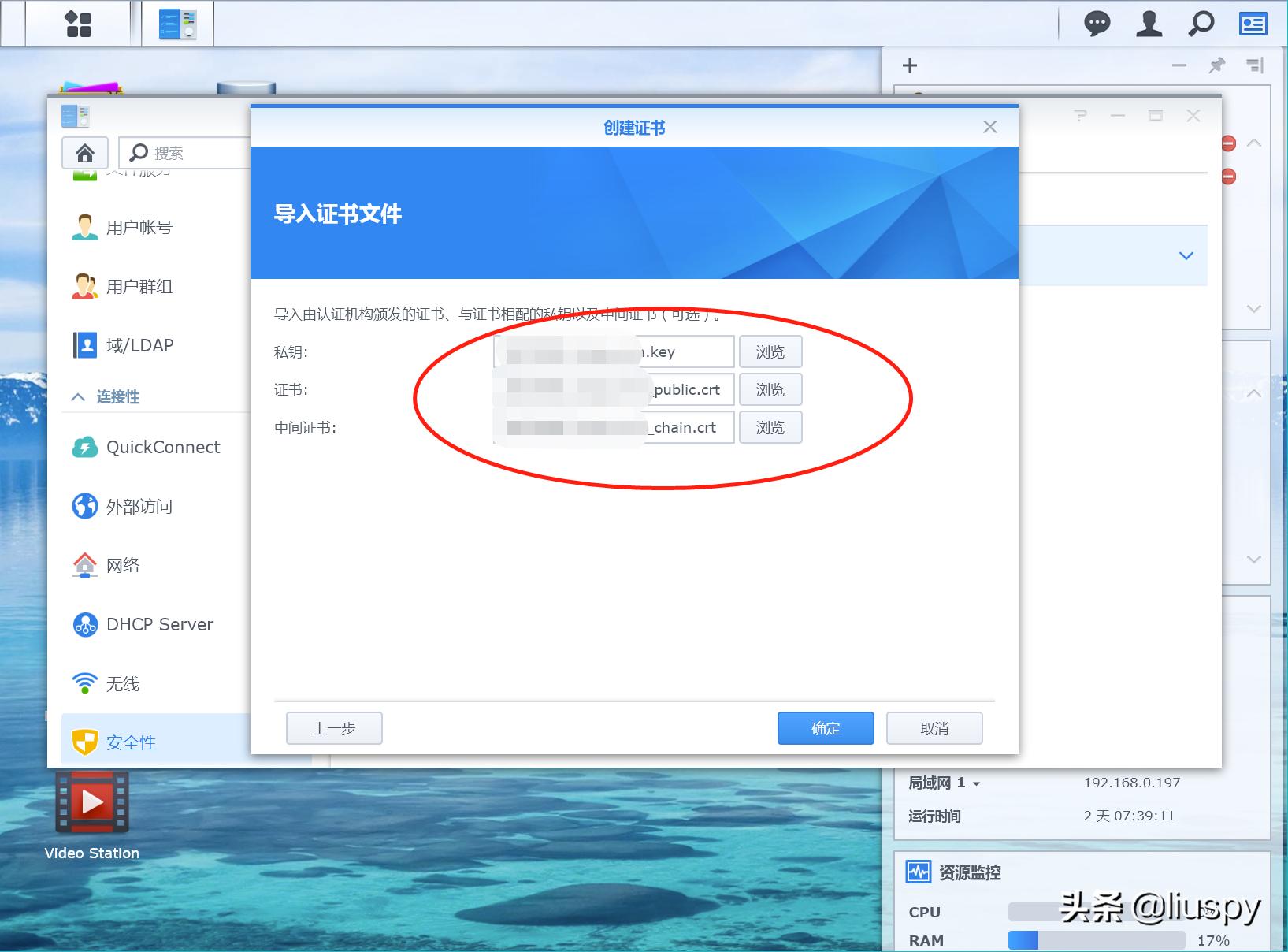Select QuickConnect in the sidebar
The height and width of the screenshot is (952, 1288).
click(161, 447)
